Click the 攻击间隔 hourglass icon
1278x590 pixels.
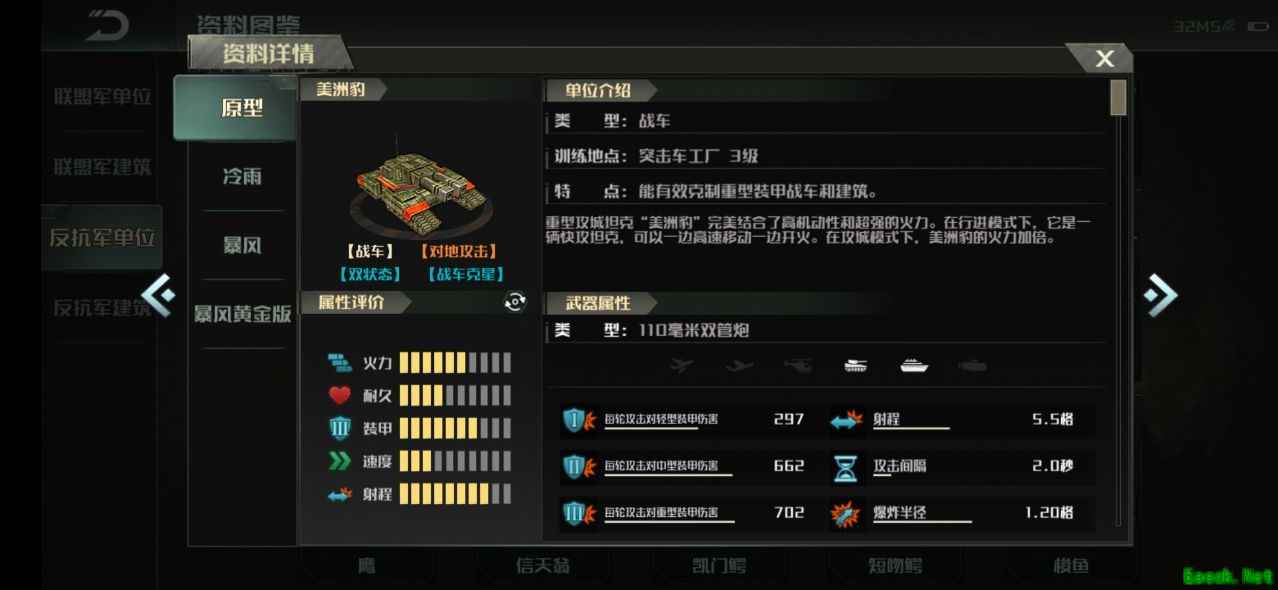coord(846,467)
